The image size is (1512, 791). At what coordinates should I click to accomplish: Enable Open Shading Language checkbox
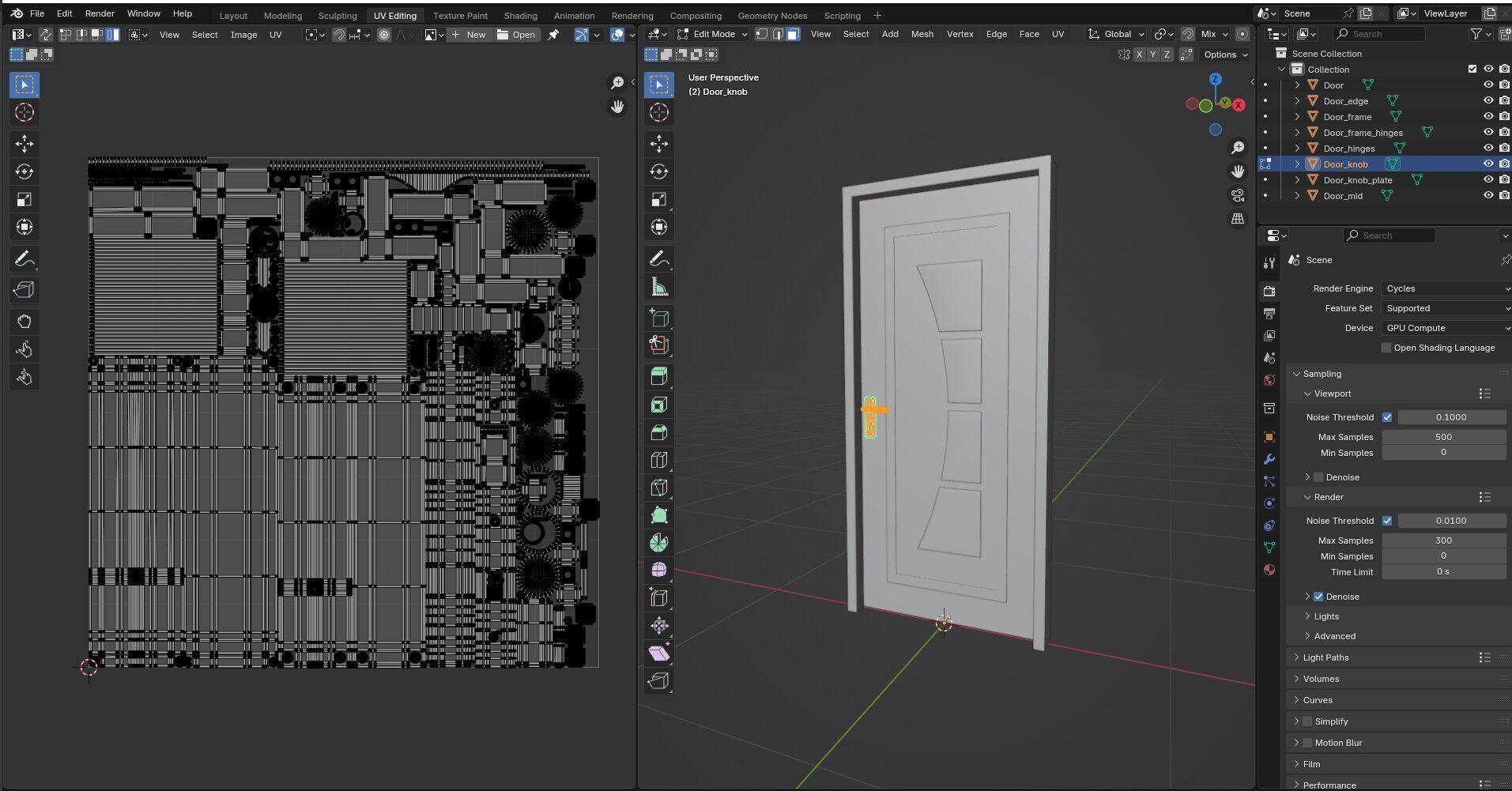click(x=1386, y=348)
